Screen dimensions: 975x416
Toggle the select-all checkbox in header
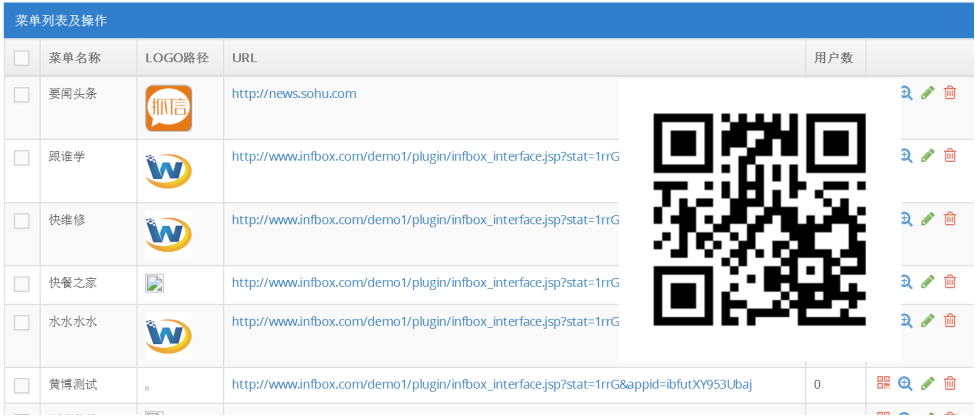click(22, 58)
